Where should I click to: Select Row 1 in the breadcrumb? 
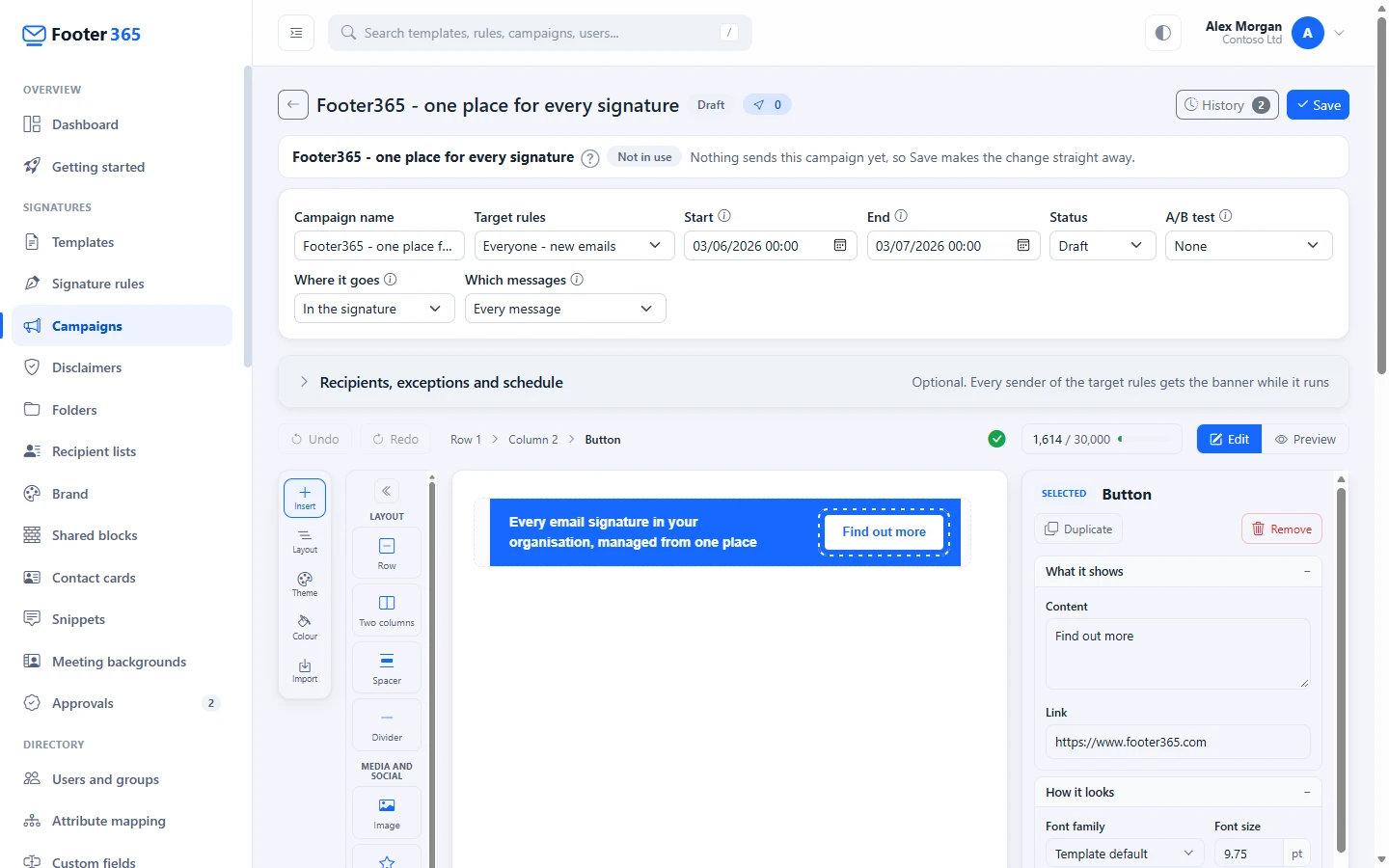[x=466, y=439]
